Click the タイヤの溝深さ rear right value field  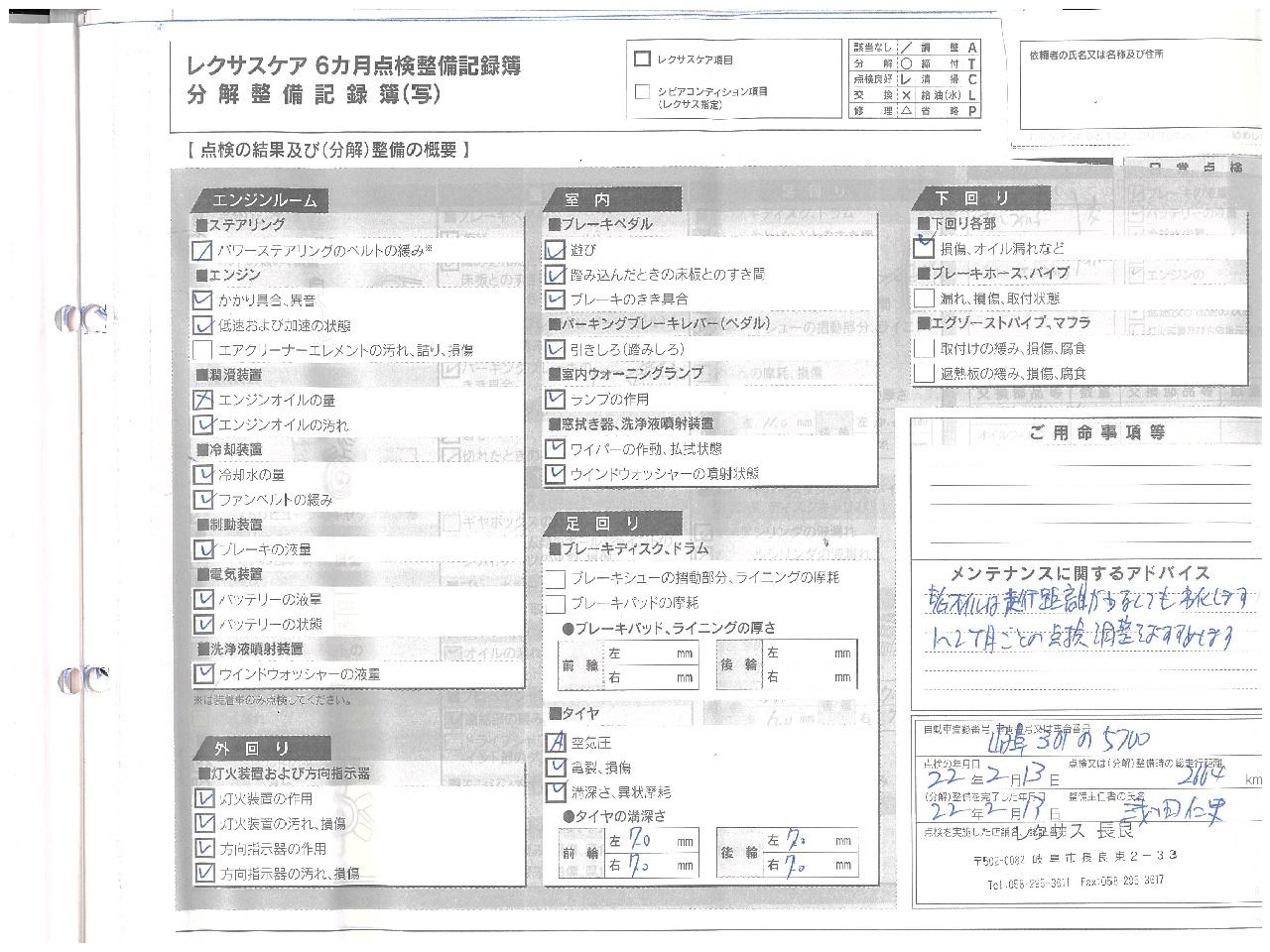click(x=809, y=865)
